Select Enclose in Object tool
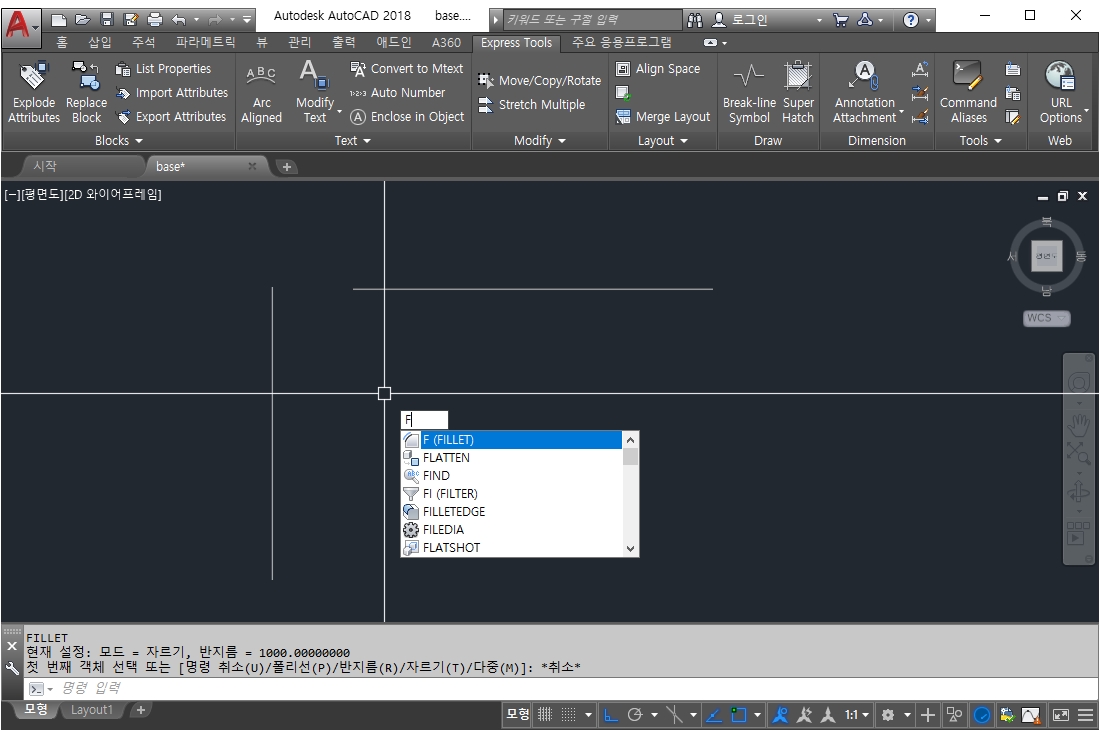Image resolution: width=1100 pixels, height=731 pixels. click(407, 116)
